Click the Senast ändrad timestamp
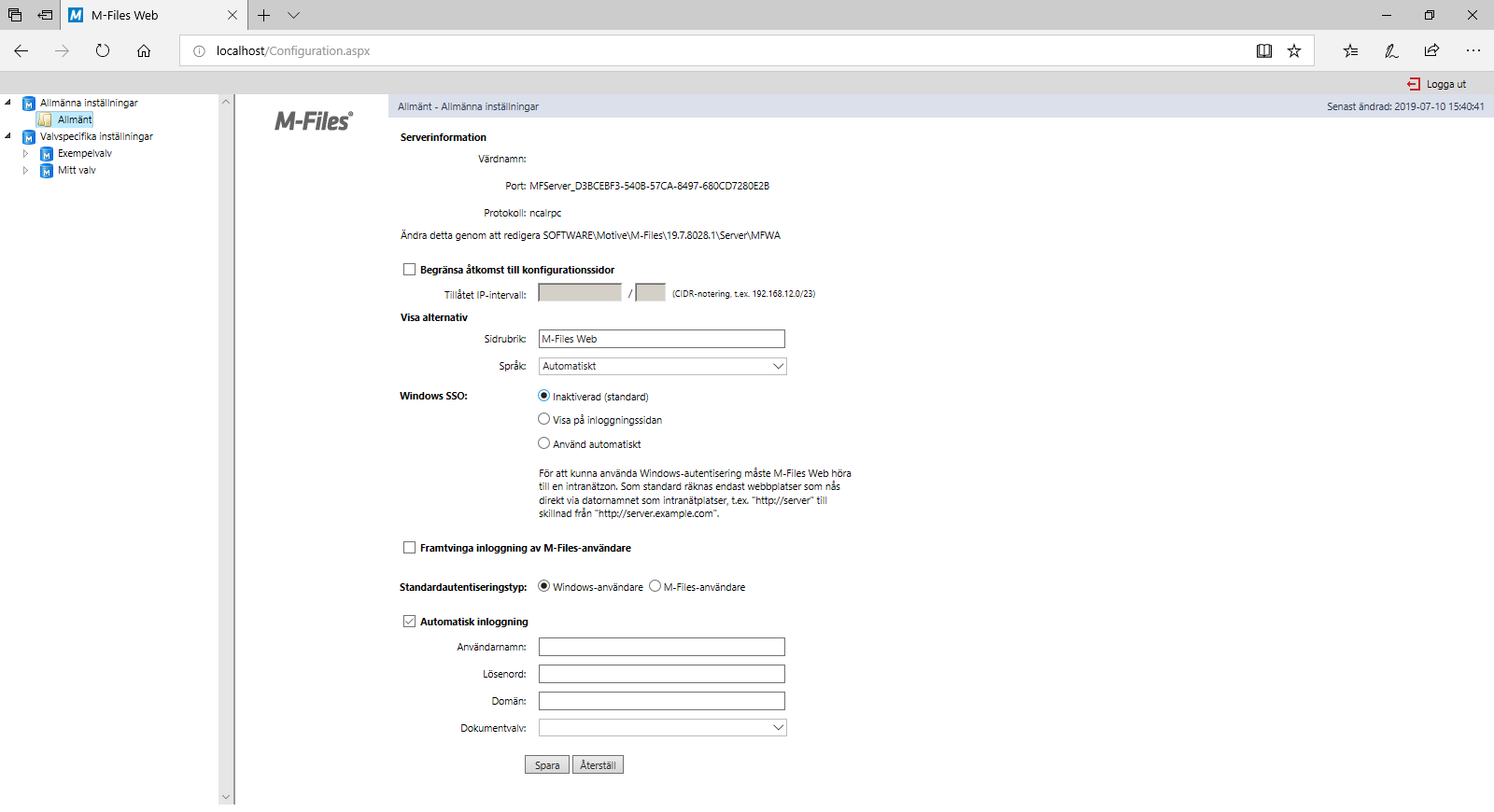The height and width of the screenshot is (812, 1494). (x=1405, y=106)
